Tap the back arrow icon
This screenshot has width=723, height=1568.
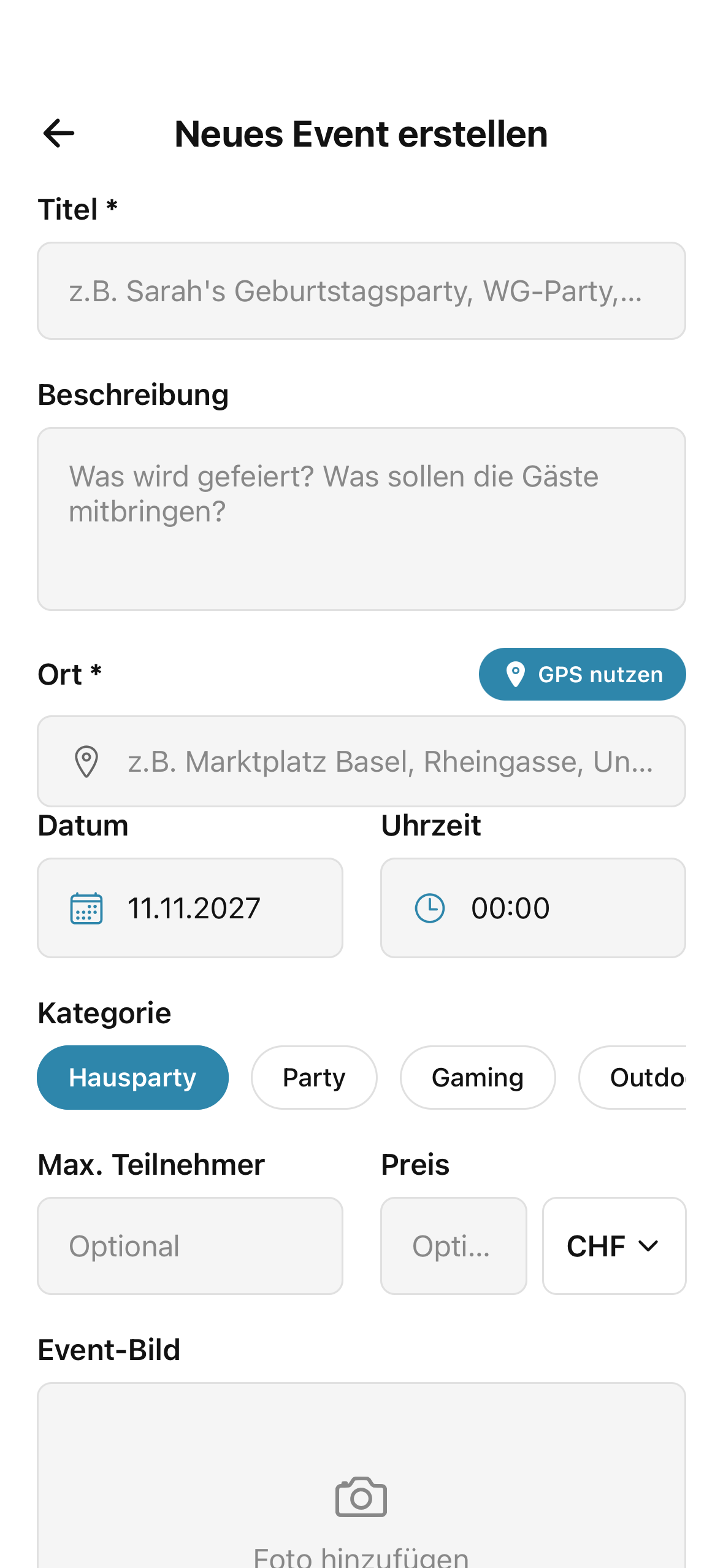[59, 133]
